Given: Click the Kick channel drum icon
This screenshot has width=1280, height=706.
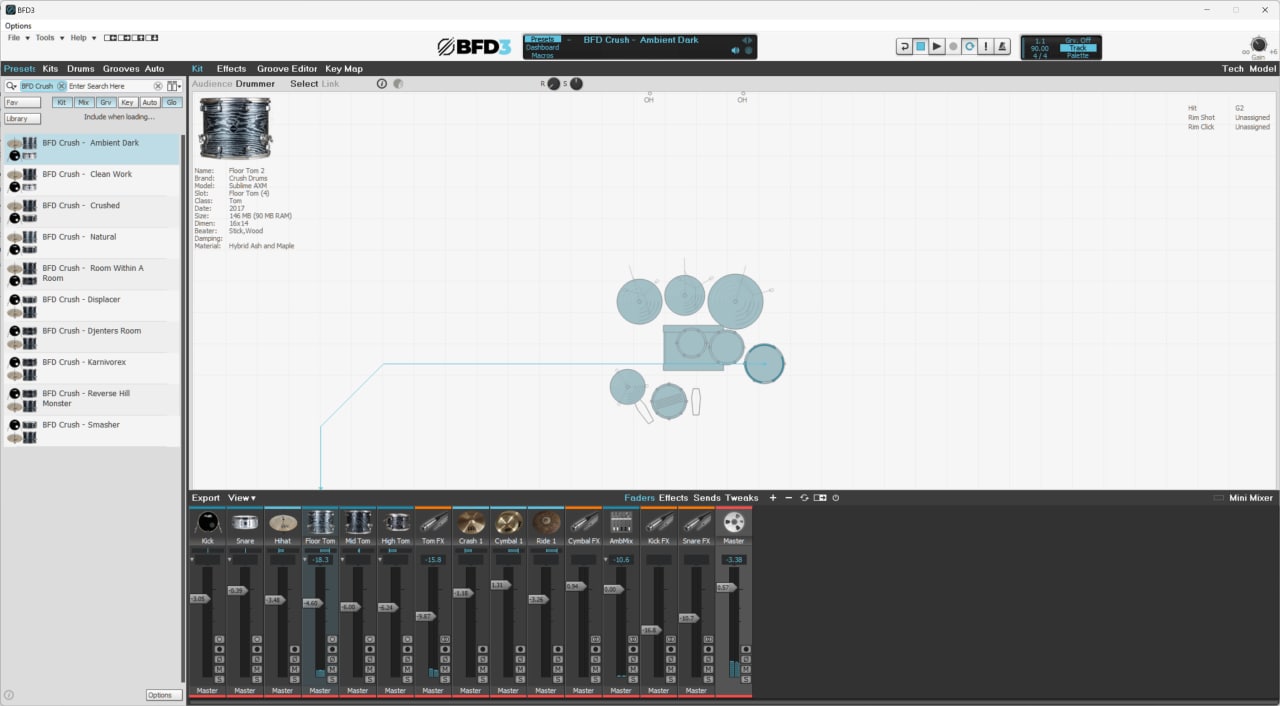Looking at the screenshot, I should [207, 522].
